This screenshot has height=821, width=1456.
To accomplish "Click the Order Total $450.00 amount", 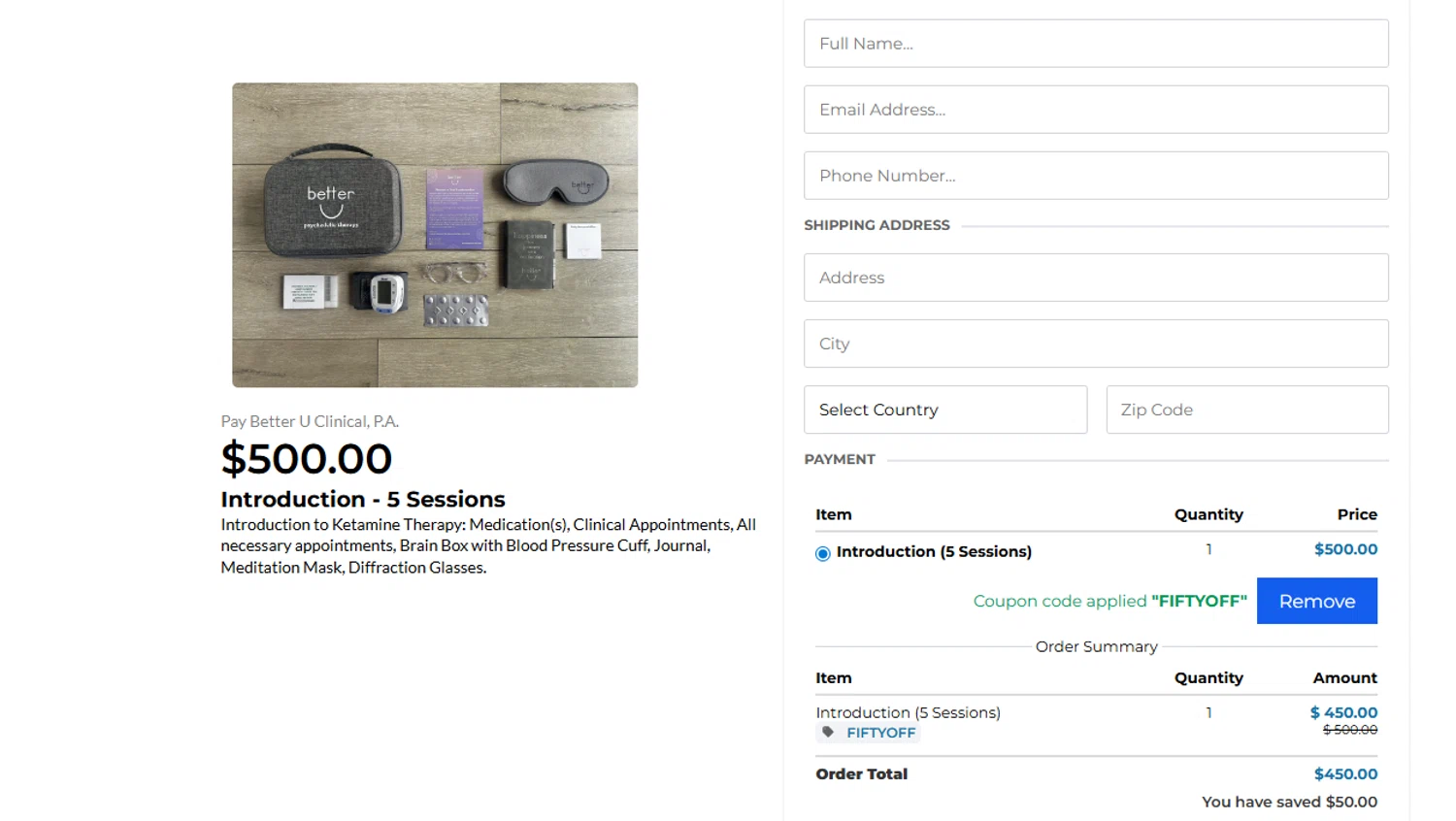I will tap(1345, 773).
